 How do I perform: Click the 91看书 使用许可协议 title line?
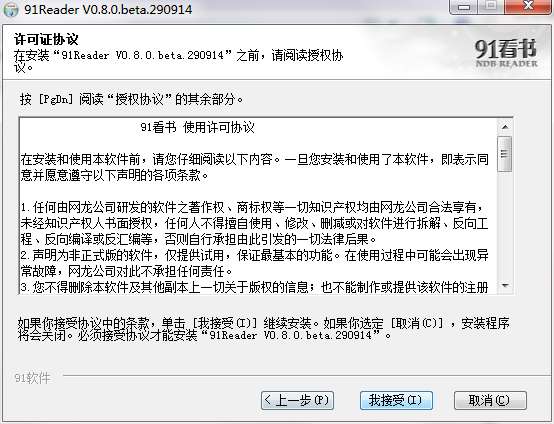point(197,128)
